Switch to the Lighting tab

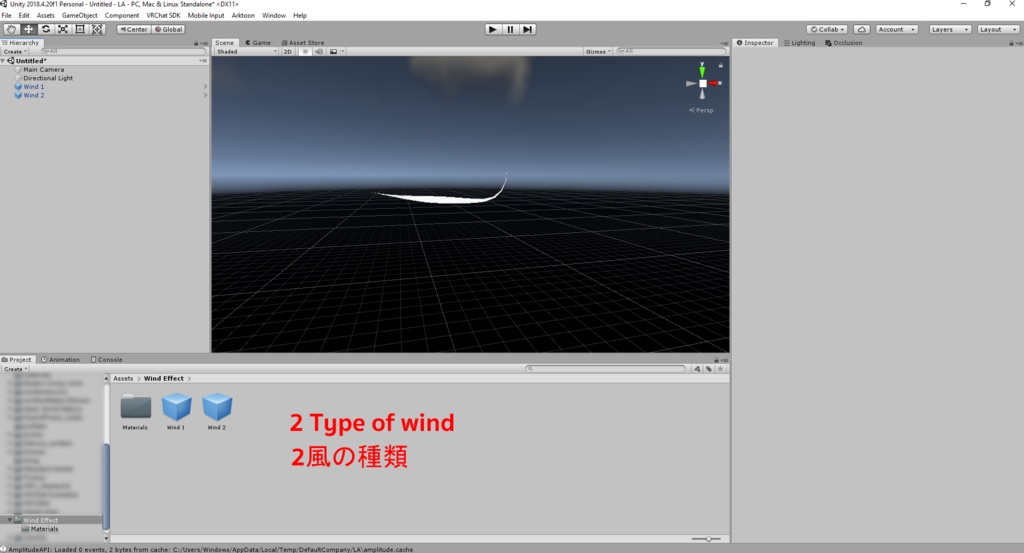tap(799, 42)
